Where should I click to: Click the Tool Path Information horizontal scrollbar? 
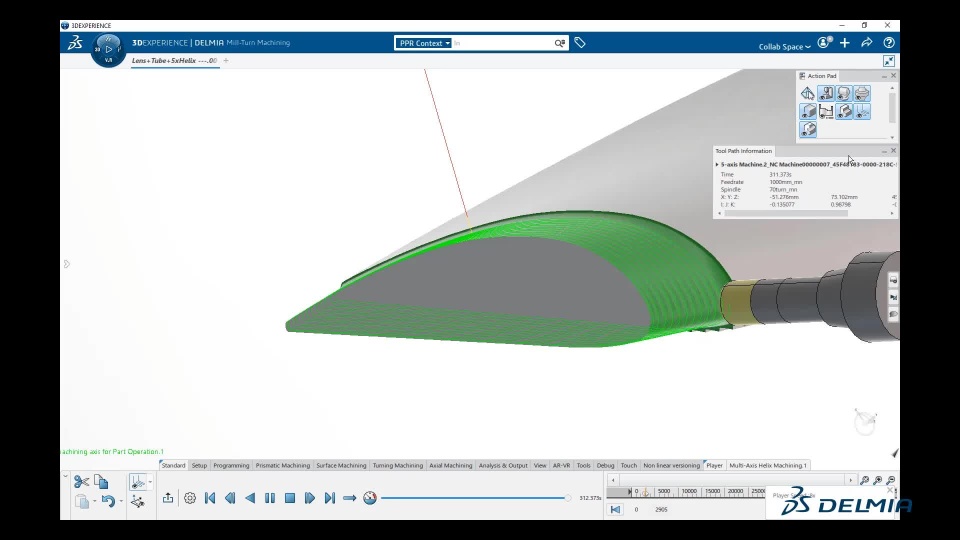tap(786, 214)
